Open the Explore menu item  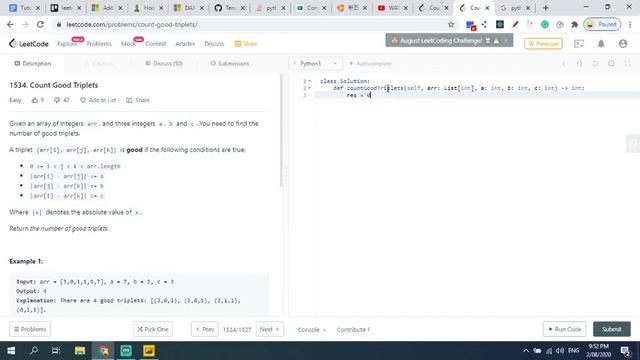[67, 44]
